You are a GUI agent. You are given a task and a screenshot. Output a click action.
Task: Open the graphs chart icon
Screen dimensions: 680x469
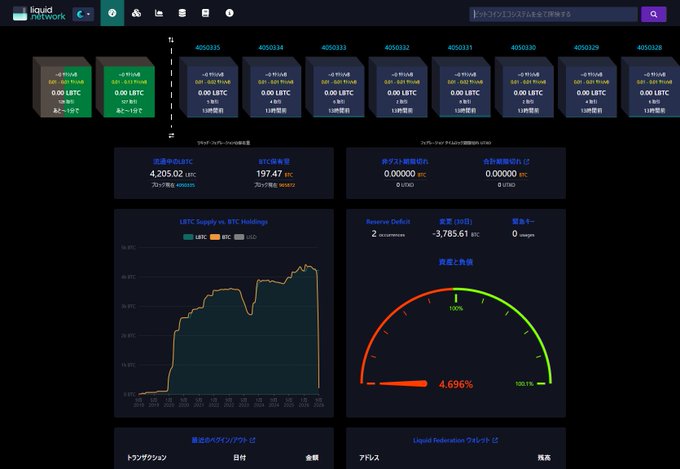159,13
